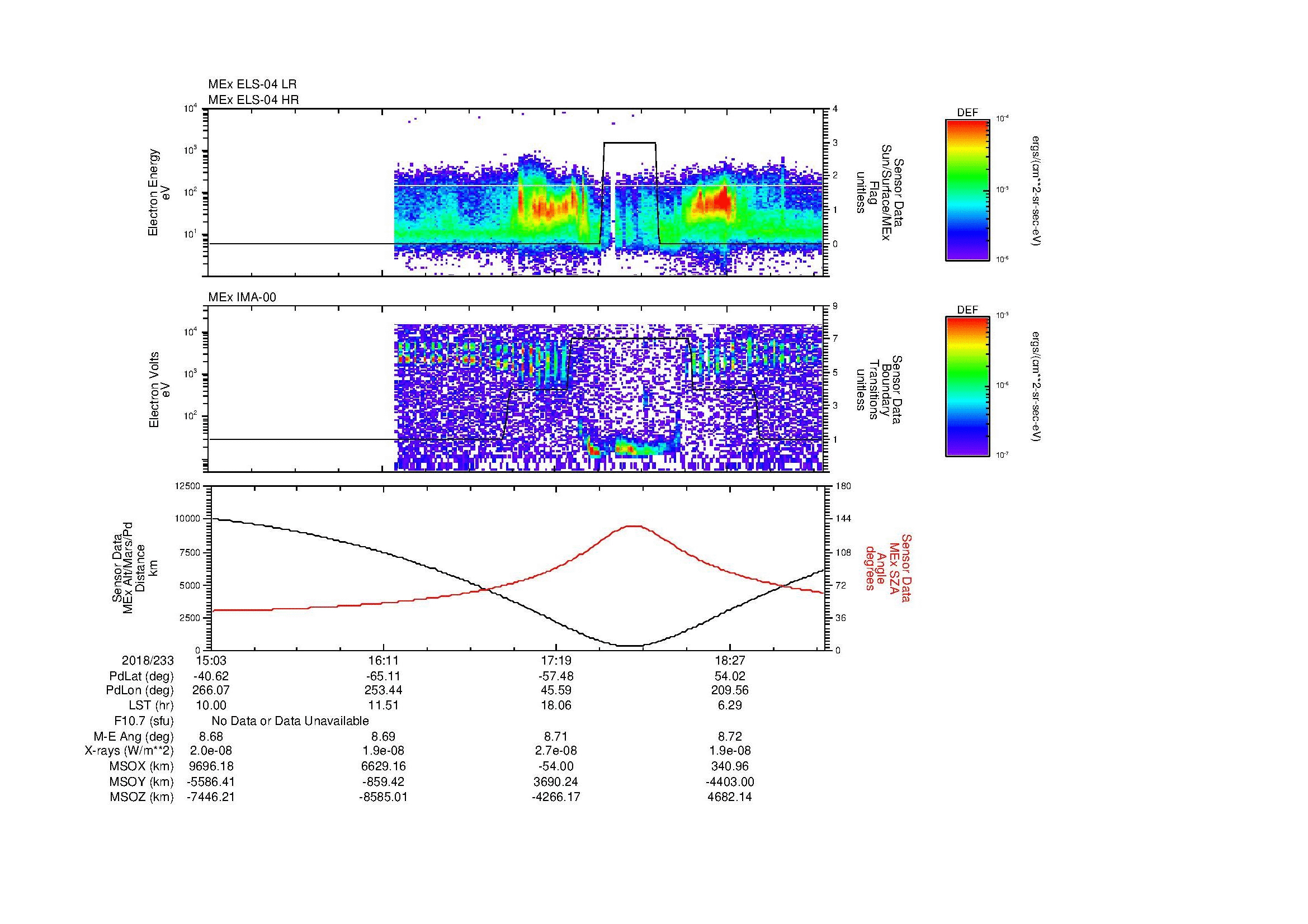Click the 'PdLat (deg)' row label
Screen dimensions: 1308x924
tap(141, 677)
